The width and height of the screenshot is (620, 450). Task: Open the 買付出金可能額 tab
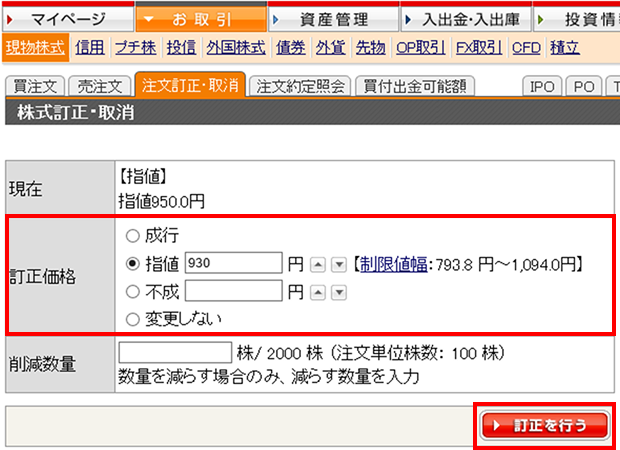coord(413,87)
